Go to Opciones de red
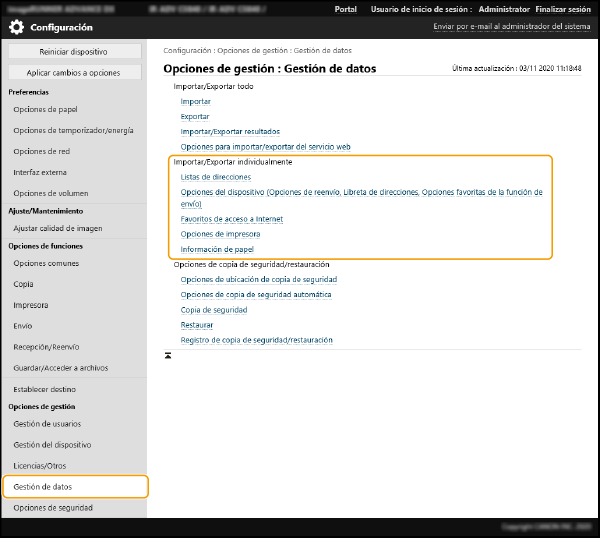600x538 pixels. (x=41, y=151)
